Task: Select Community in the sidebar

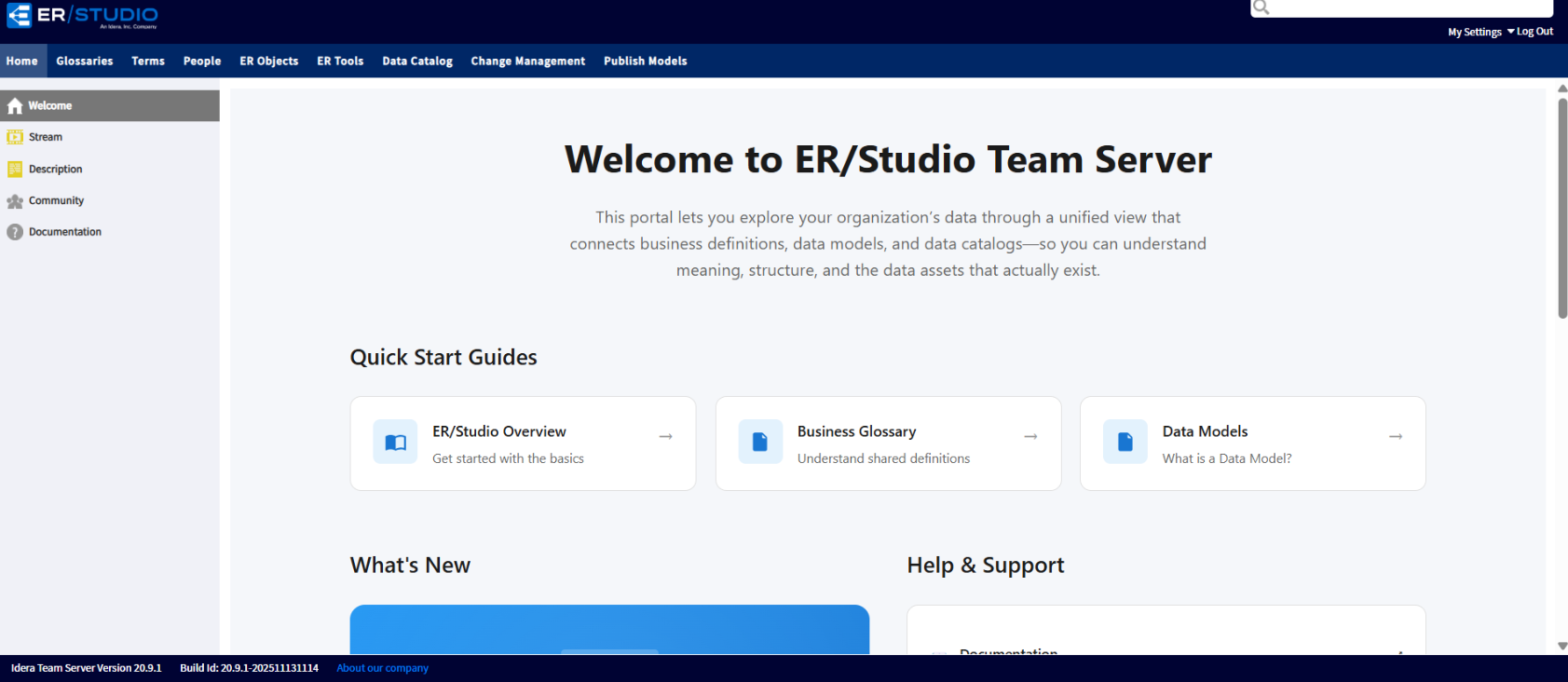Action: point(110,200)
